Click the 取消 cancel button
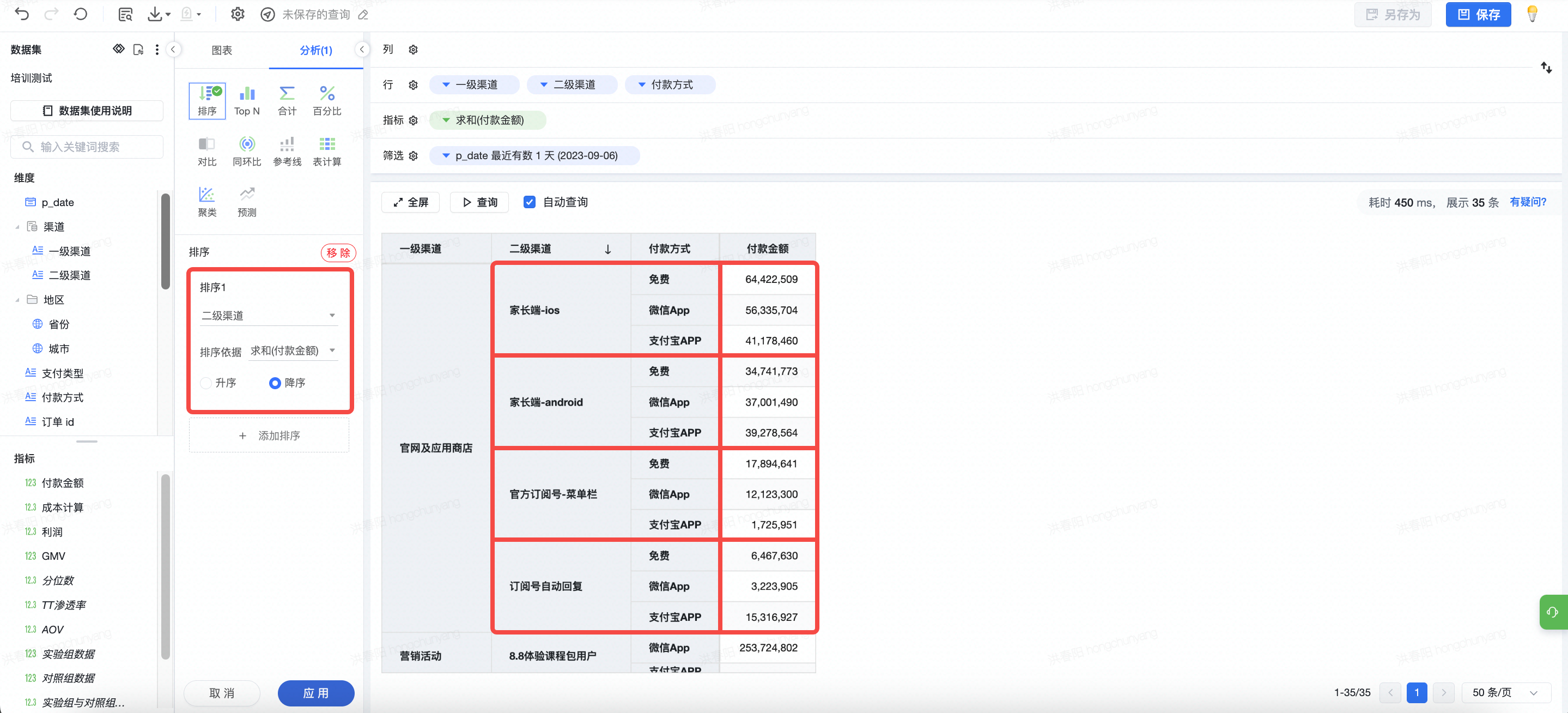 (222, 692)
